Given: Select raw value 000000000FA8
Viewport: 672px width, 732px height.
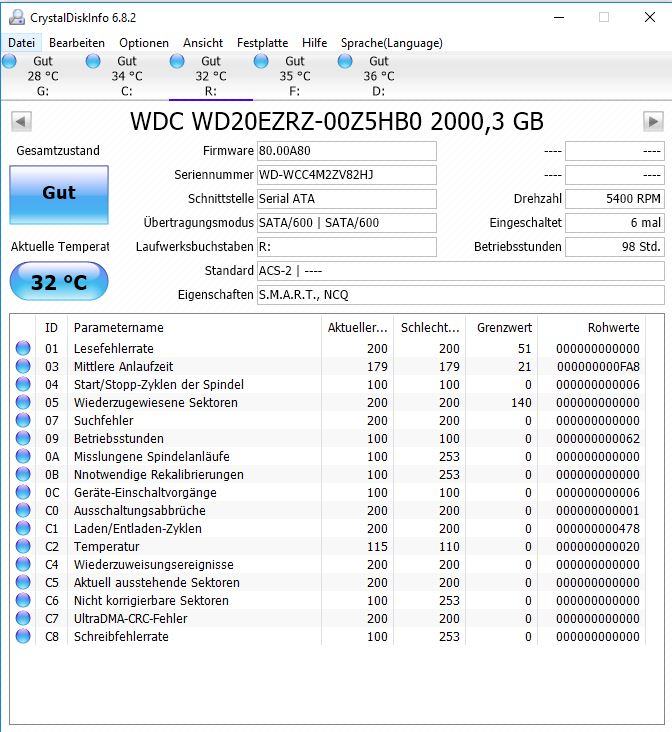Looking at the screenshot, I should pos(598,367).
